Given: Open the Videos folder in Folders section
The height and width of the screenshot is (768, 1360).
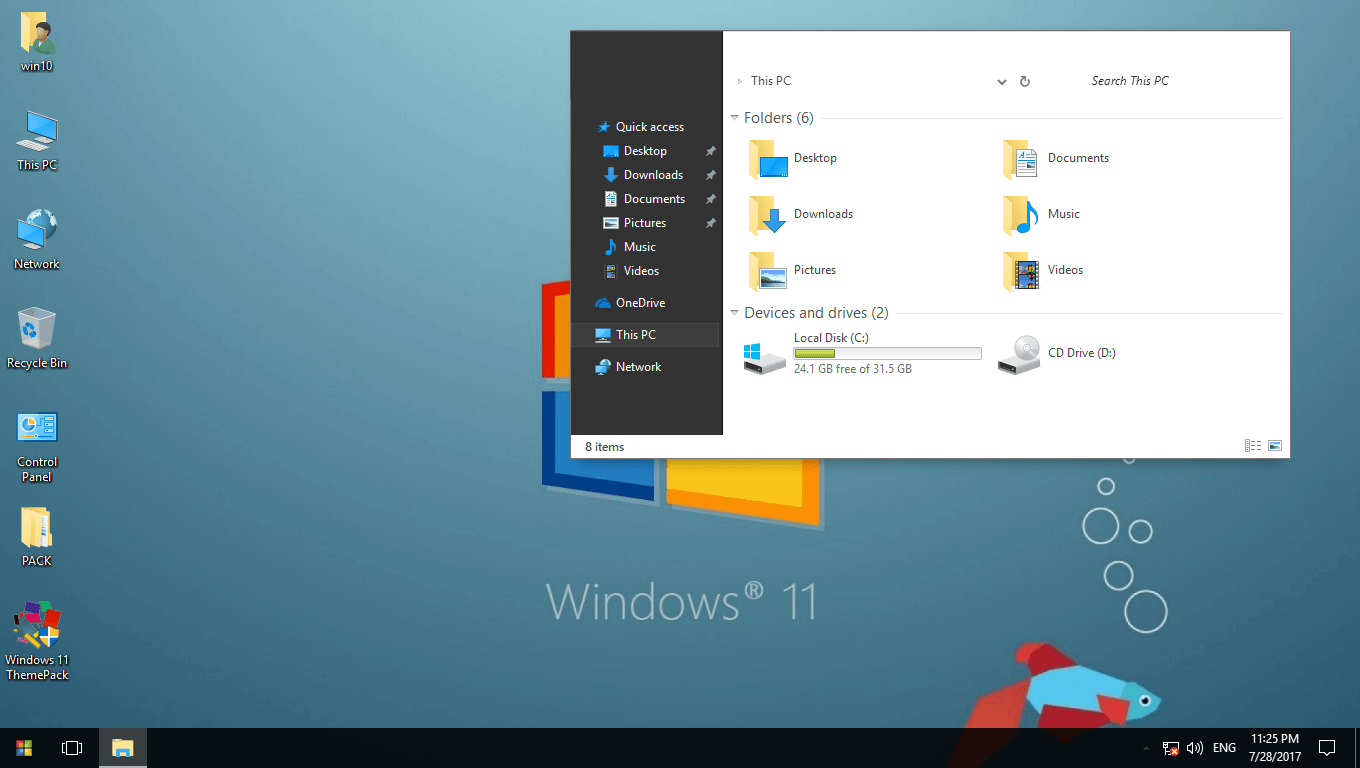Looking at the screenshot, I should (1043, 270).
